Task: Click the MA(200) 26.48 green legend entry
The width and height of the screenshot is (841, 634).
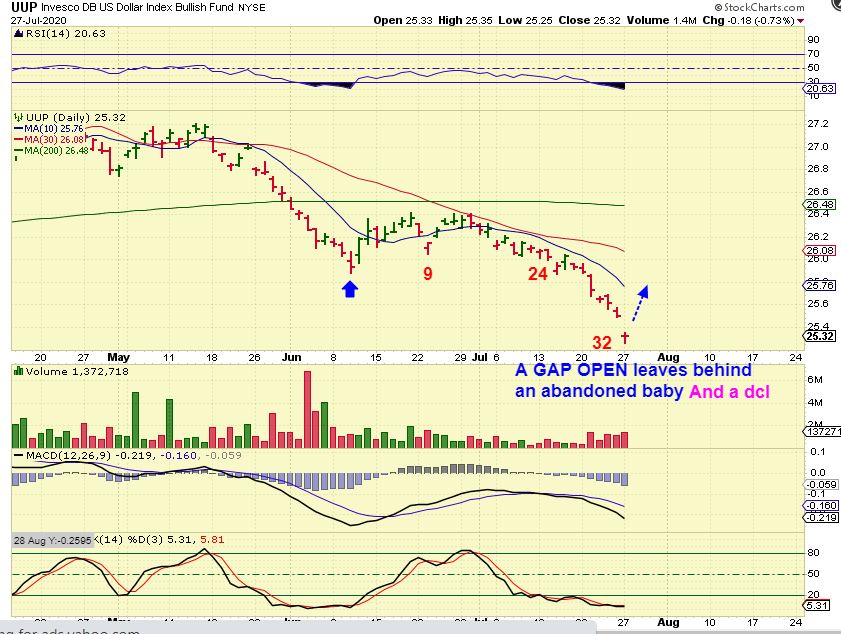Action: 51,151
